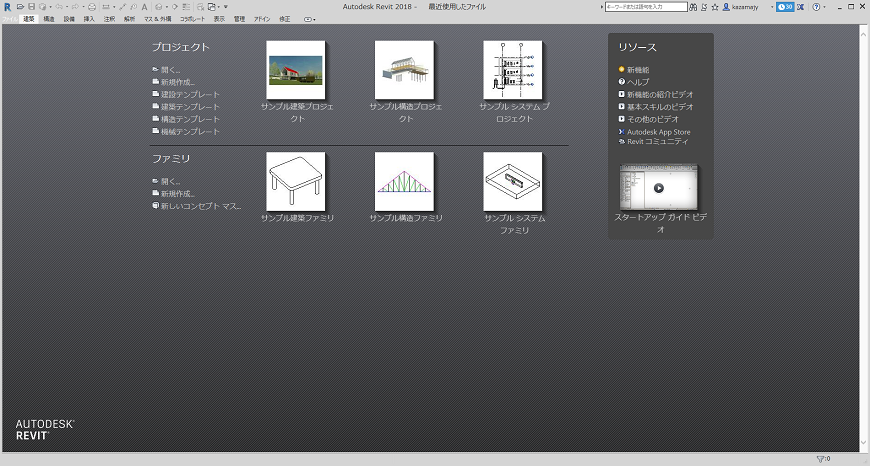Play the スタートアップ ガイド ビデオ thumbnail
This screenshot has width=870, height=466.
(659, 188)
